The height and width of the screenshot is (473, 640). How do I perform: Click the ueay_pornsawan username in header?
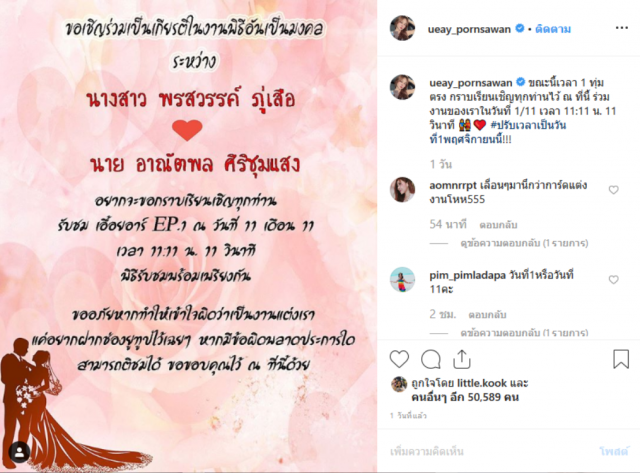tap(469, 29)
